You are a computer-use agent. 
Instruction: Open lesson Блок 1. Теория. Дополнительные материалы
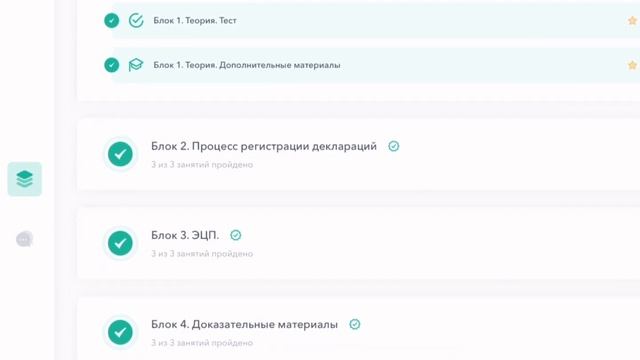coord(247,65)
